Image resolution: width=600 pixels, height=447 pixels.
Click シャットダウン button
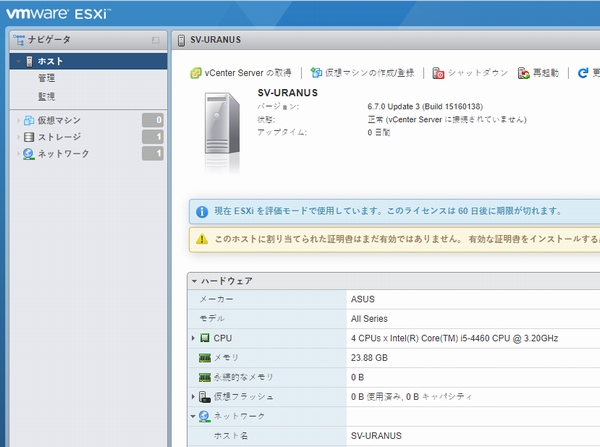(x=470, y=73)
